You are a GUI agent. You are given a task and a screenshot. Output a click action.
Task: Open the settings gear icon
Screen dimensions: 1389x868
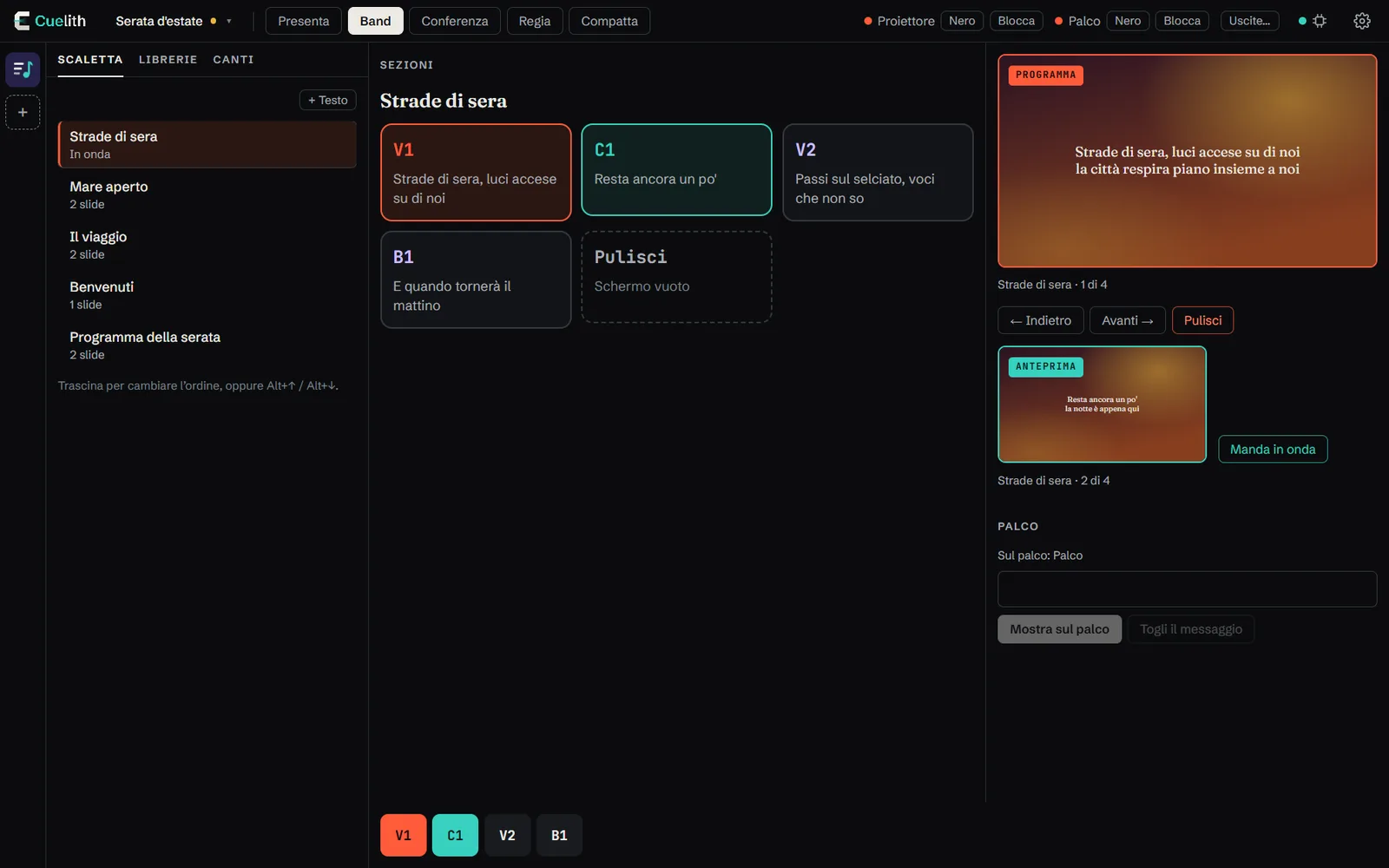pos(1362,21)
